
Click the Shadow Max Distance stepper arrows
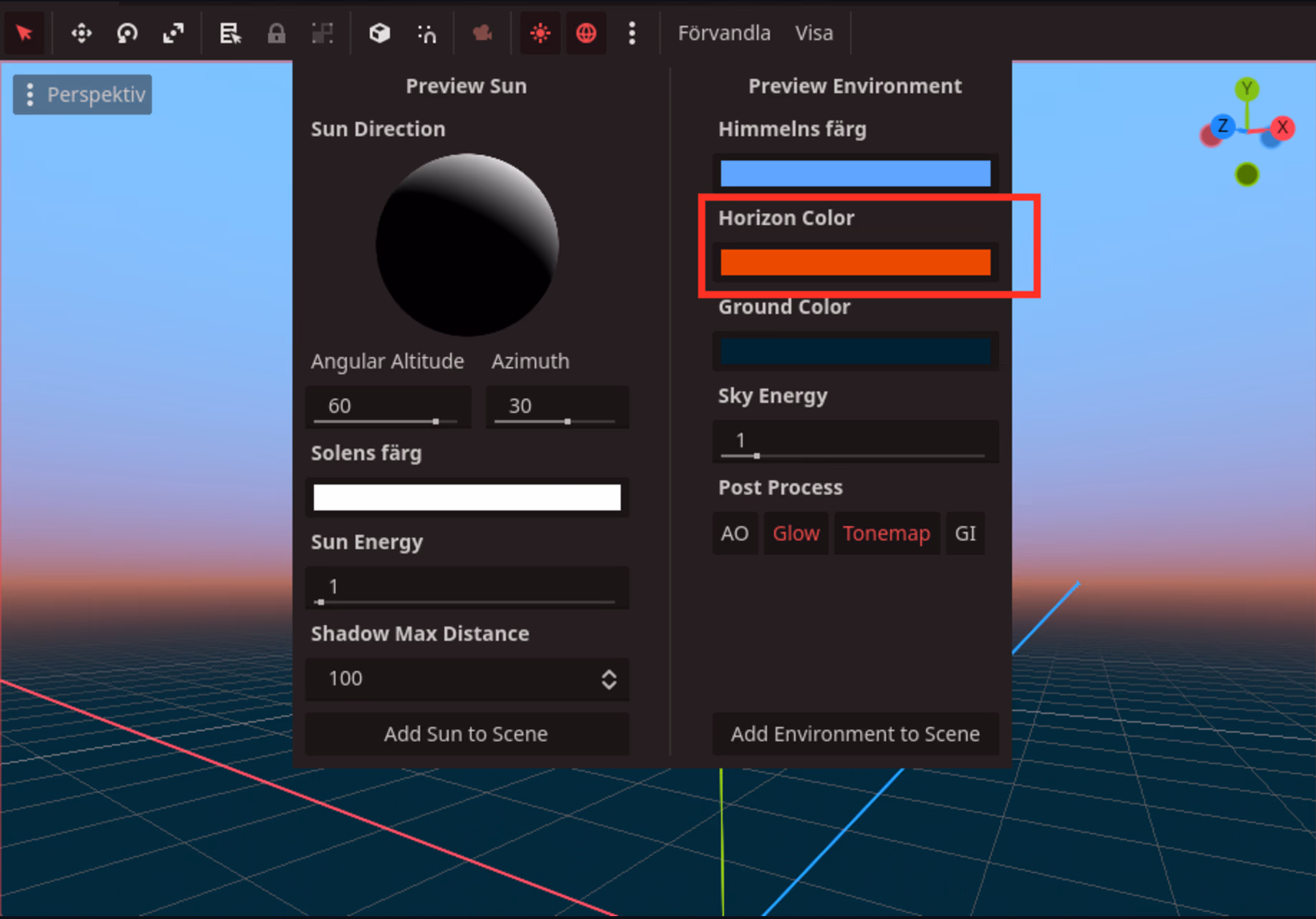pyautogui.click(x=609, y=679)
